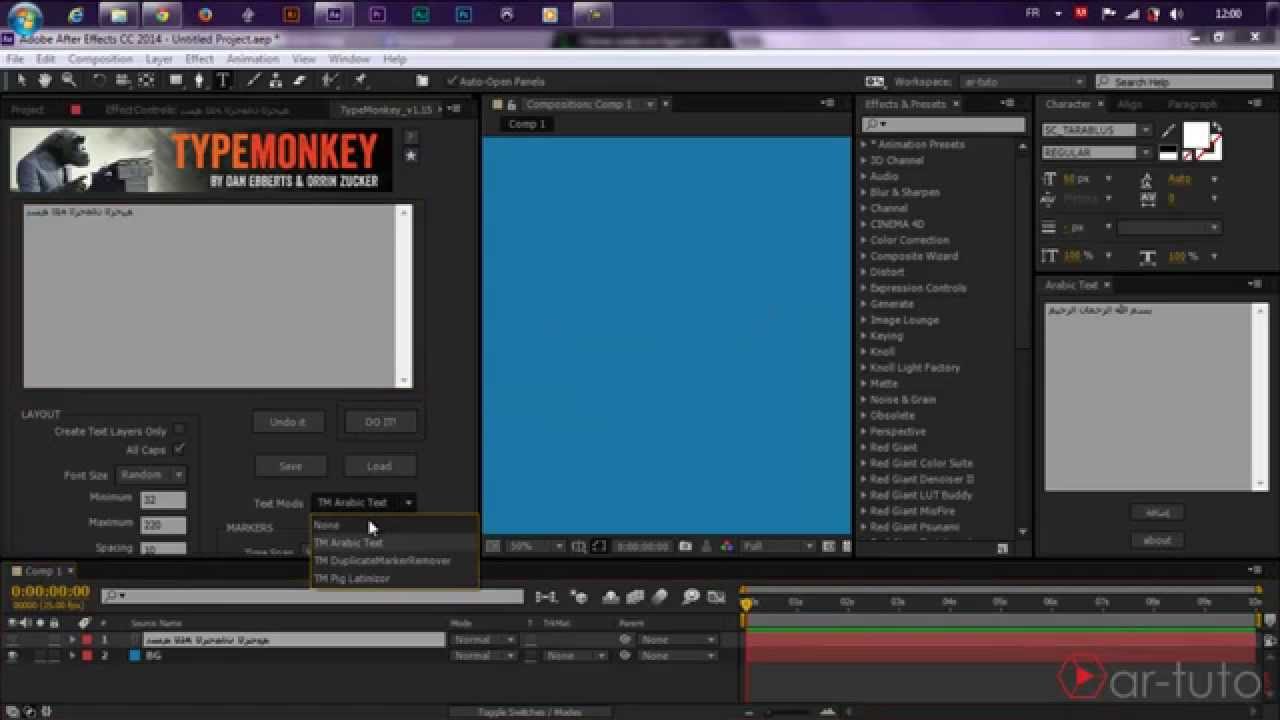The width and height of the screenshot is (1280, 720).
Task: Open BG layer Parent None dropdown
Action: point(678,656)
